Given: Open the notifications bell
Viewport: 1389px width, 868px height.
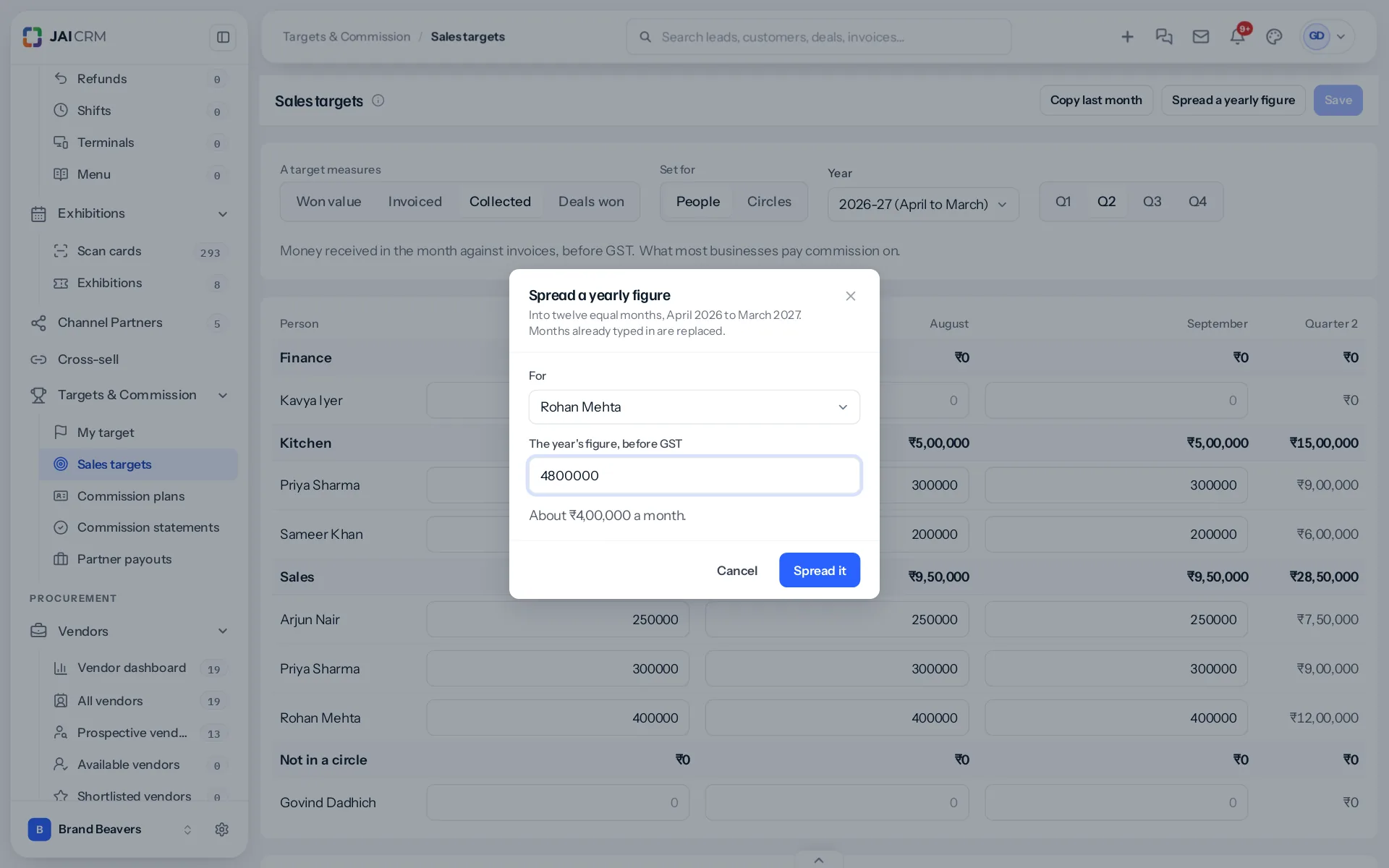Looking at the screenshot, I should pyautogui.click(x=1238, y=37).
